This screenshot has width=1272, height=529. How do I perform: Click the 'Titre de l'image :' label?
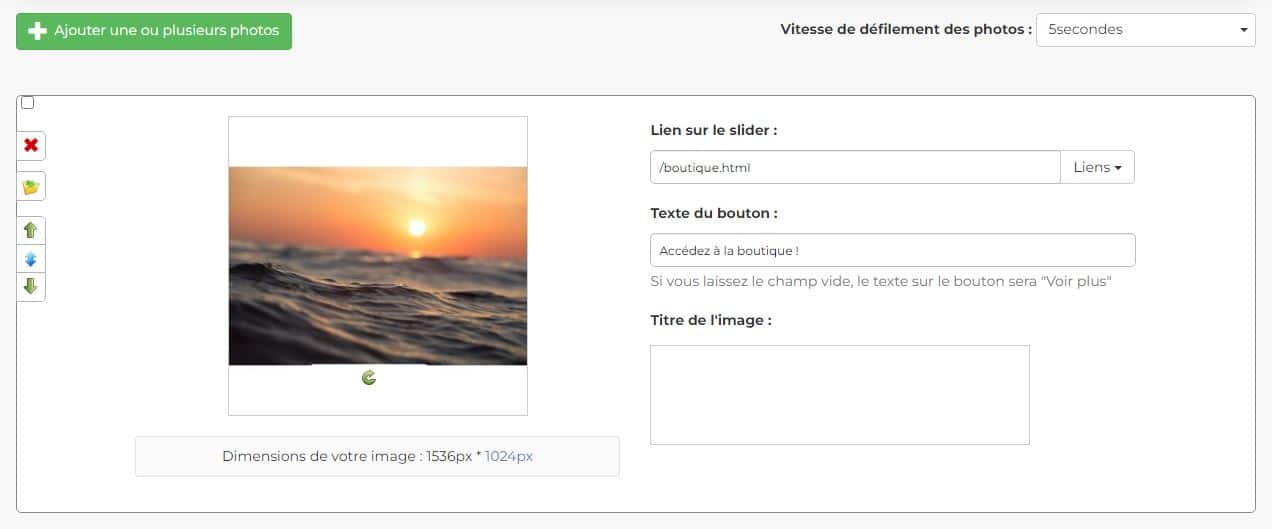[x=711, y=320]
